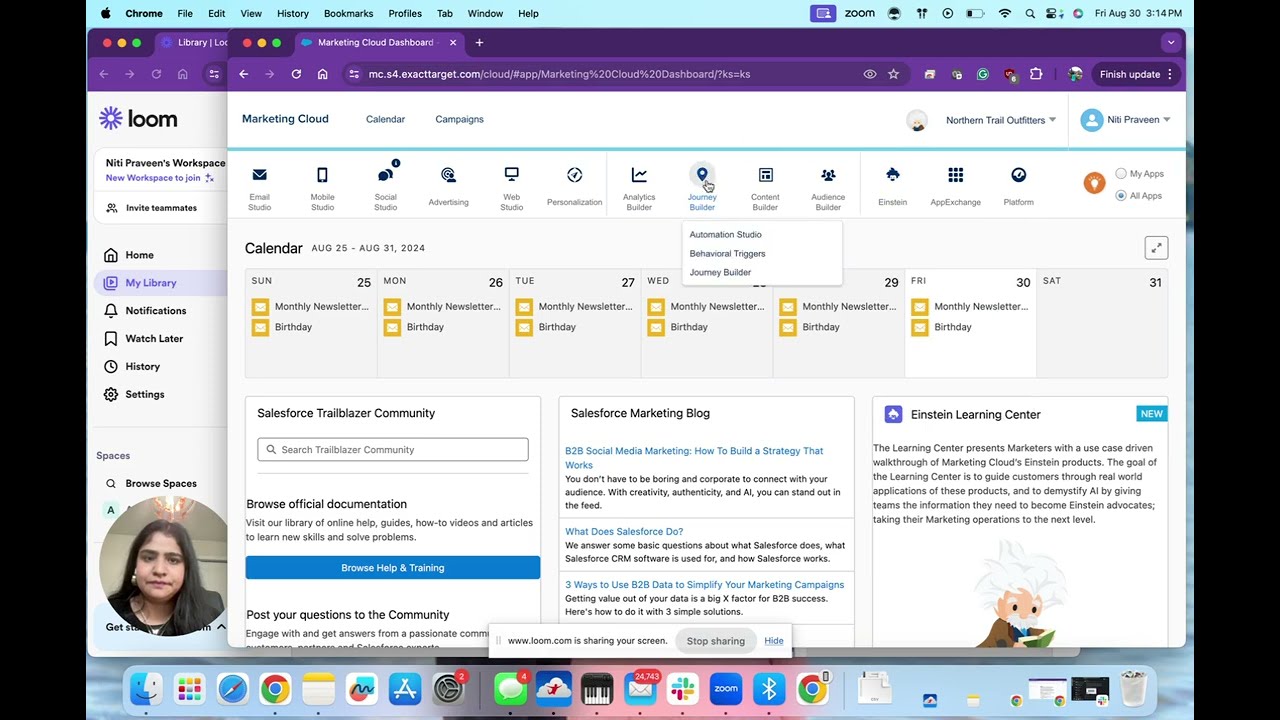The height and width of the screenshot is (720, 1280).
Task: Click inside Search Trailblazer Community field
Action: coord(393,450)
